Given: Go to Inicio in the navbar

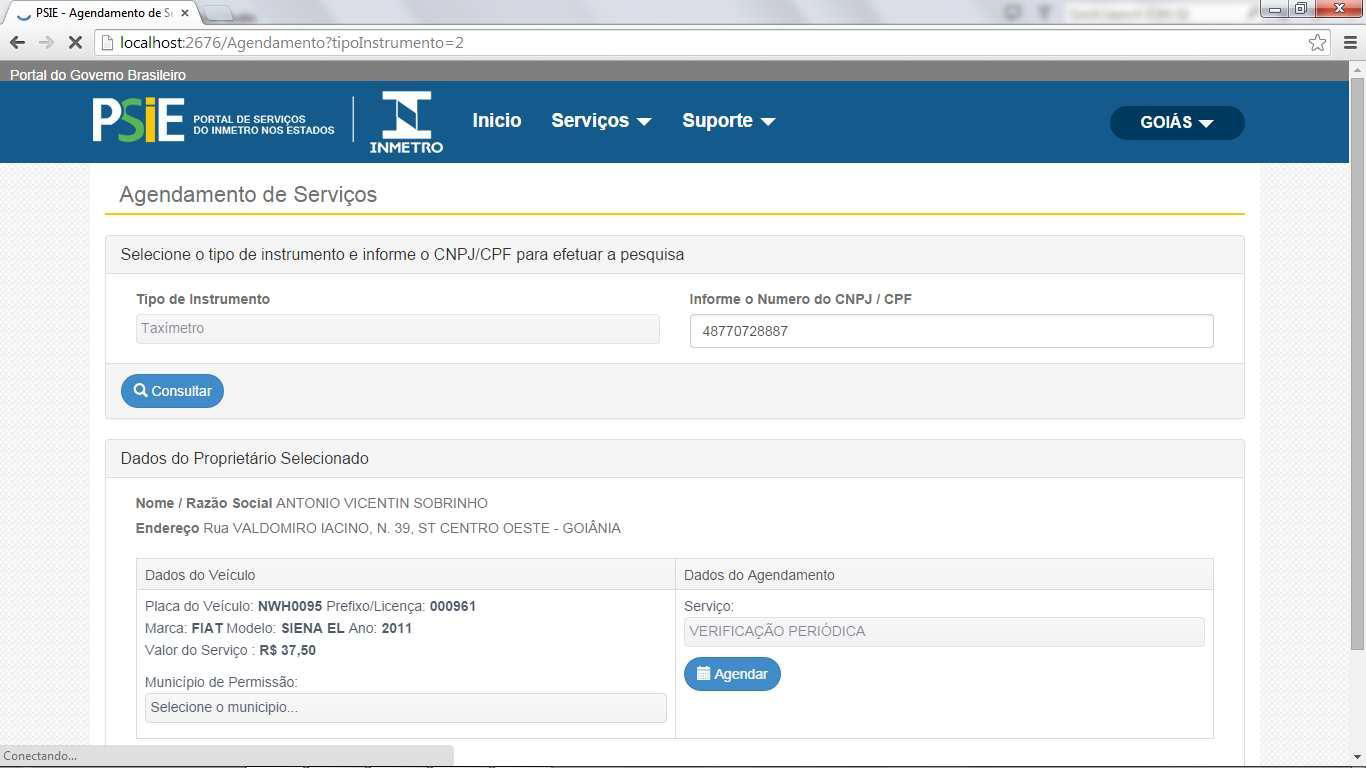Looking at the screenshot, I should click(x=497, y=120).
